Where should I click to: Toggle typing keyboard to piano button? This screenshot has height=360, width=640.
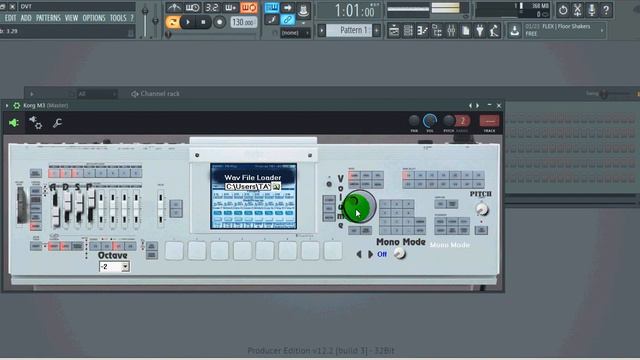click(271, 8)
